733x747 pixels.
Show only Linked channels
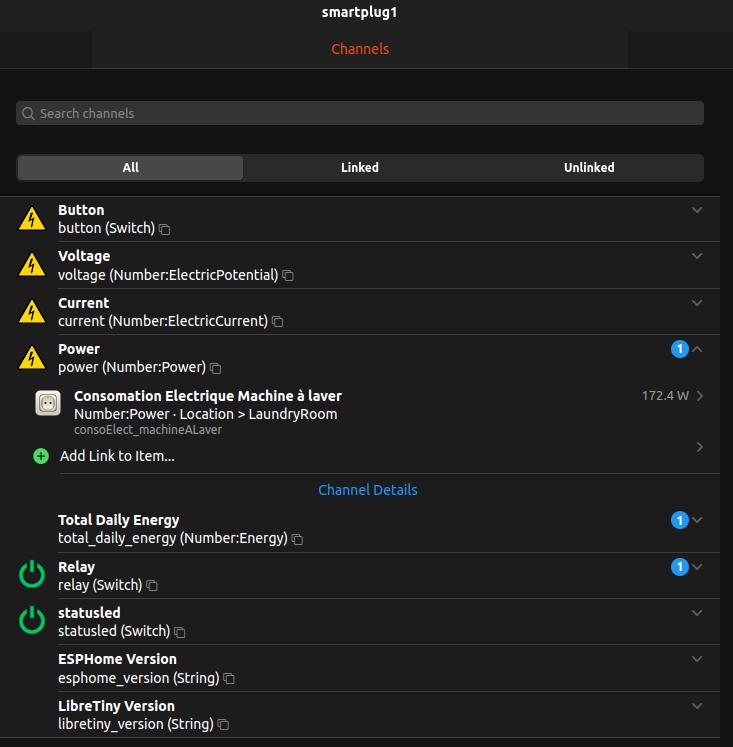(x=360, y=168)
